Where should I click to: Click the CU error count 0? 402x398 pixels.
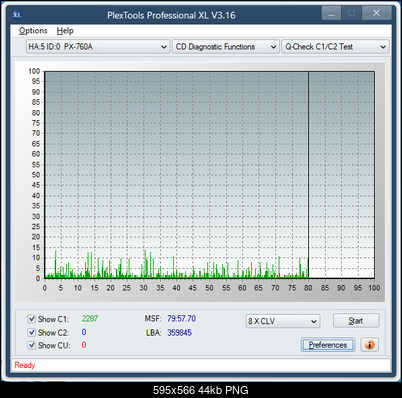click(x=84, y=345)
